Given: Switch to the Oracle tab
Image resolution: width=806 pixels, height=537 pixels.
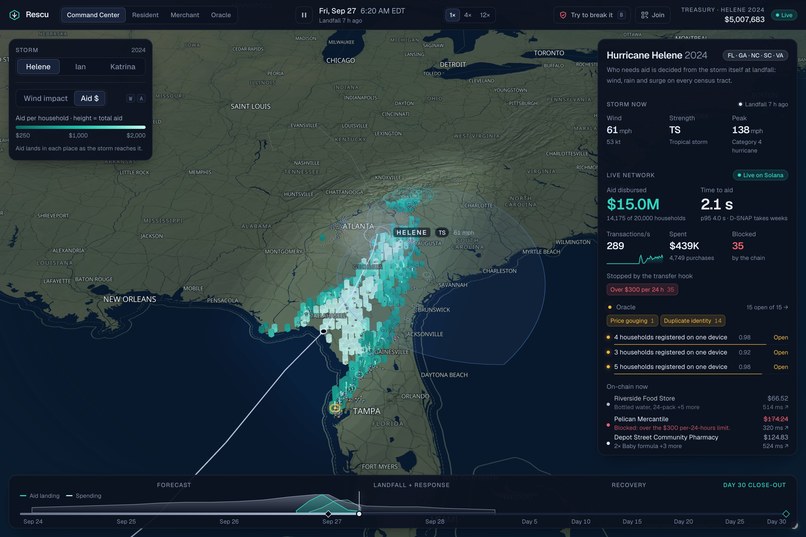Looking at the screenshot, I should (221, 15).
